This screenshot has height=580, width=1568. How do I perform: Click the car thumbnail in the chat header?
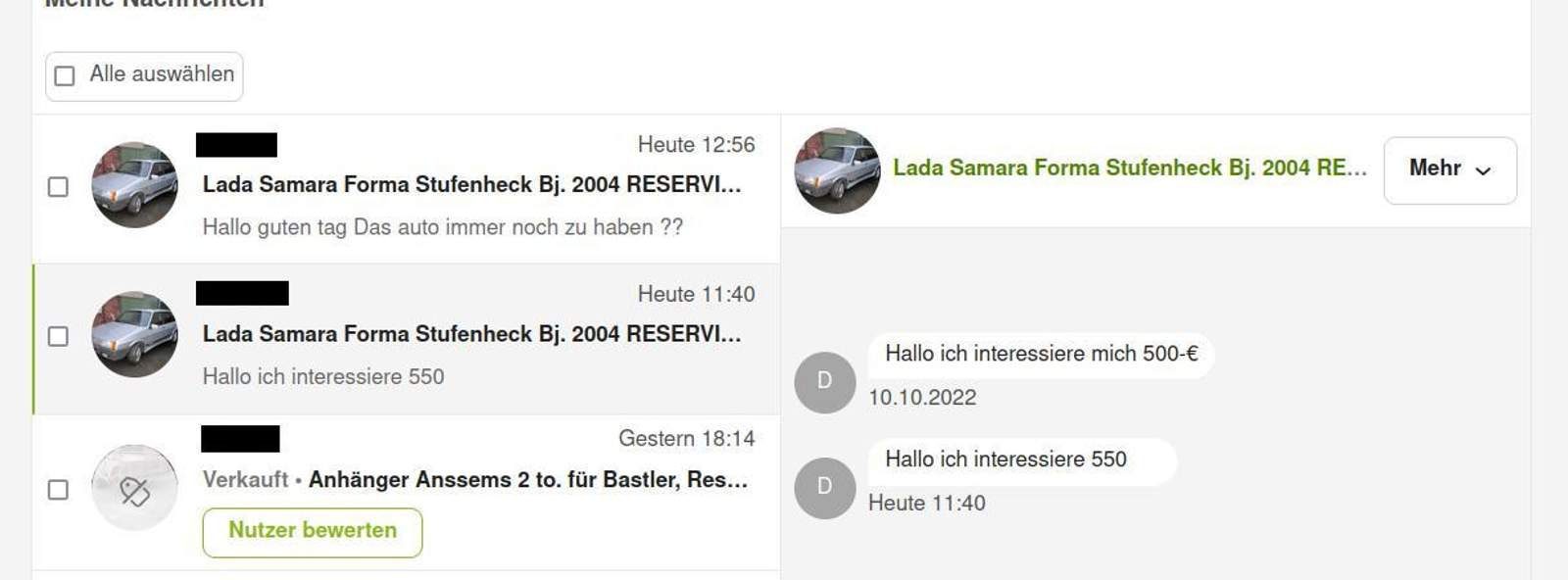click(837, 170)
